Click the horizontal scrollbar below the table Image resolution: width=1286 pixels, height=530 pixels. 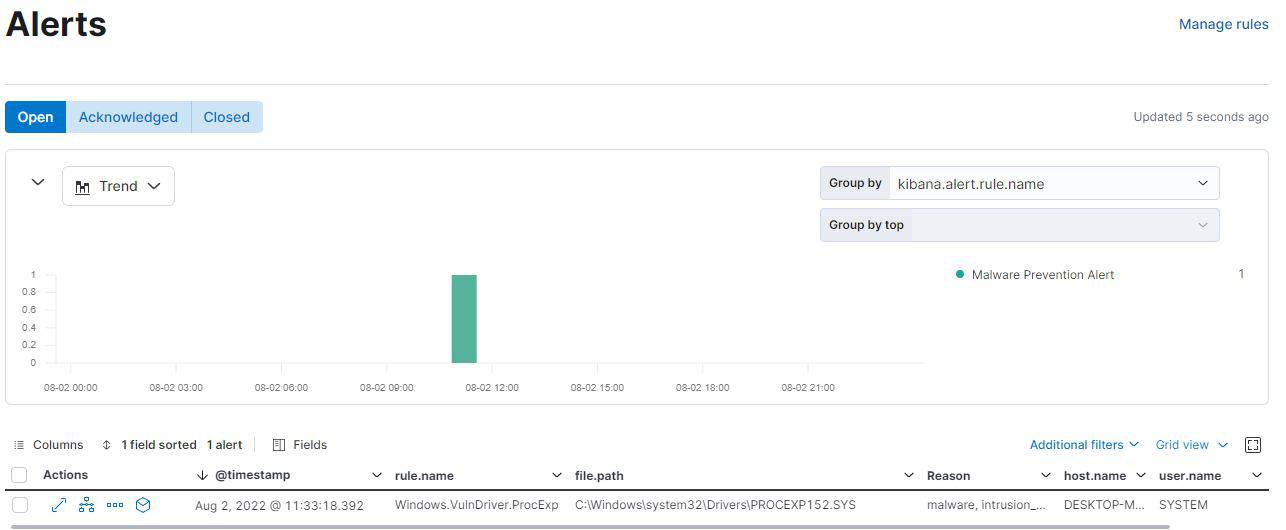point(590,526)
